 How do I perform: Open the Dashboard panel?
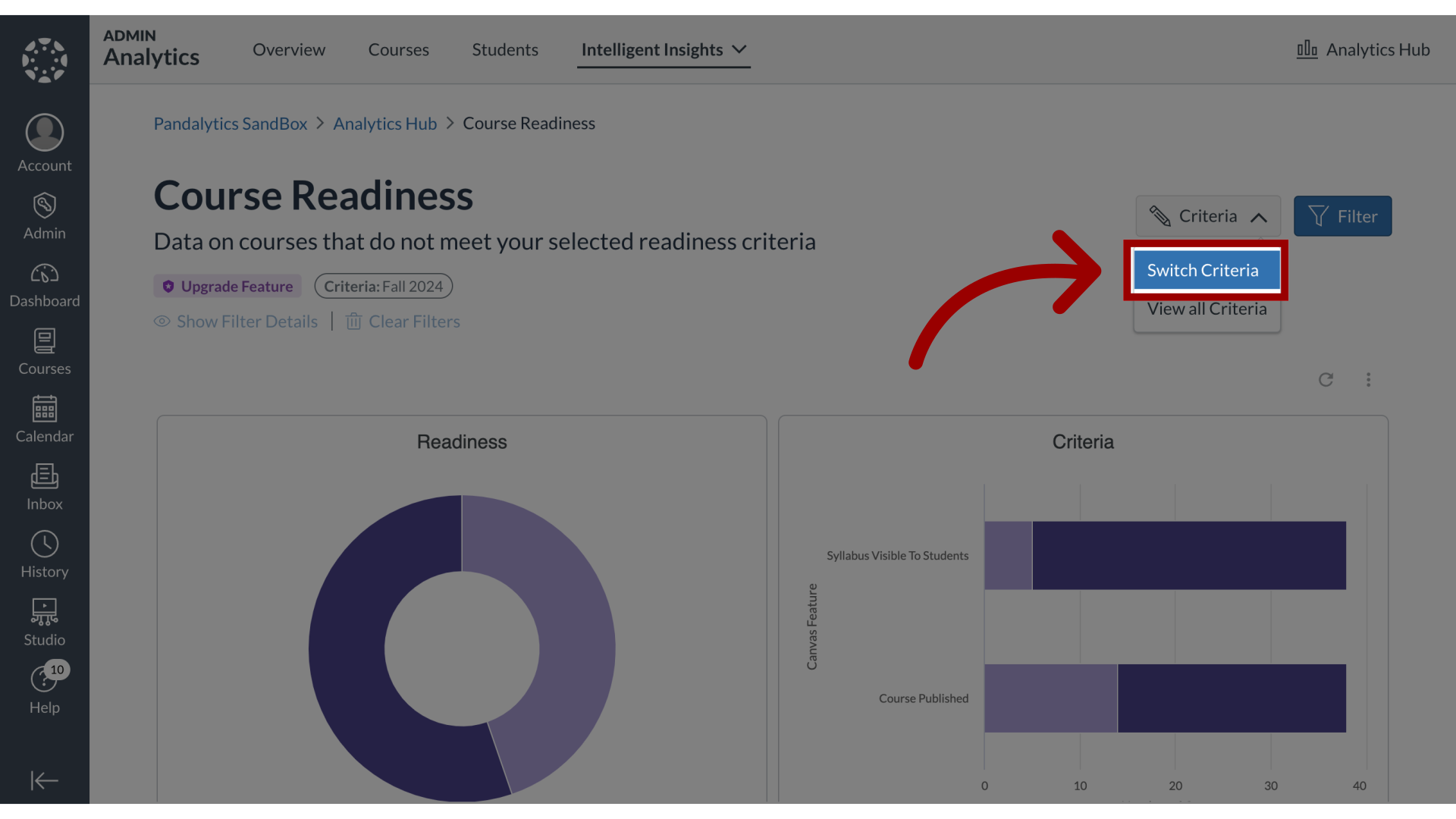(44, 285)
